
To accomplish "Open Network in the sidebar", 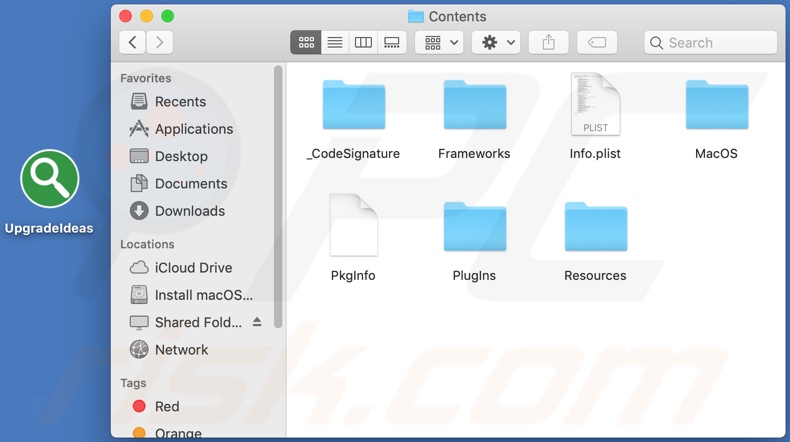I will [169, 349].
